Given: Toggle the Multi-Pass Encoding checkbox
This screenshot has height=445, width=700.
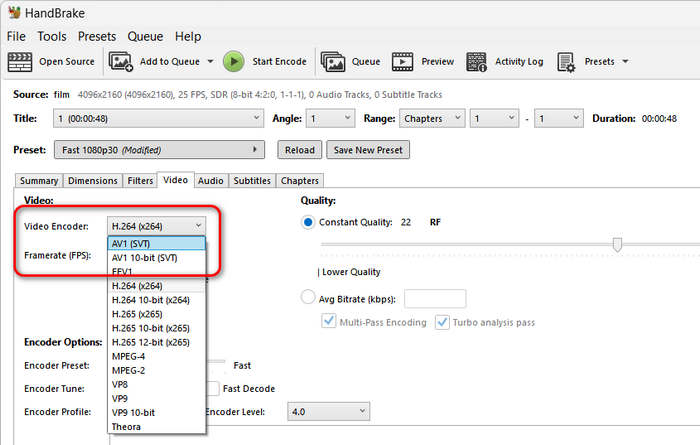Looking at the screenshot, I should click(x=329, y=321).
